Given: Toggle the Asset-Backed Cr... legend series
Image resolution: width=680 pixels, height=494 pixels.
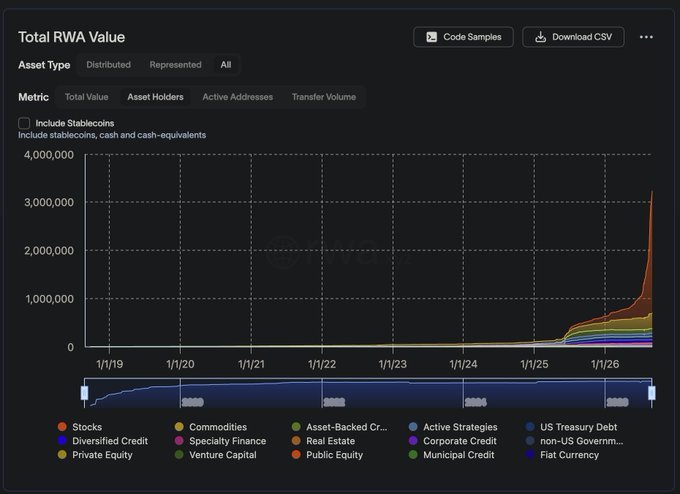Looking at the screenshot, I should coord(340,427).
